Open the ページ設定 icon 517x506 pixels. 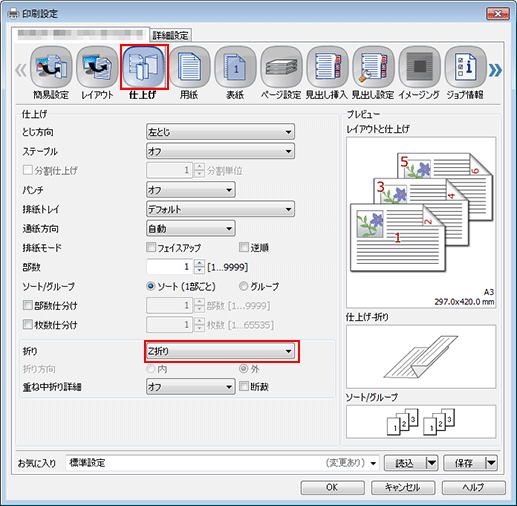pos(281,73)
